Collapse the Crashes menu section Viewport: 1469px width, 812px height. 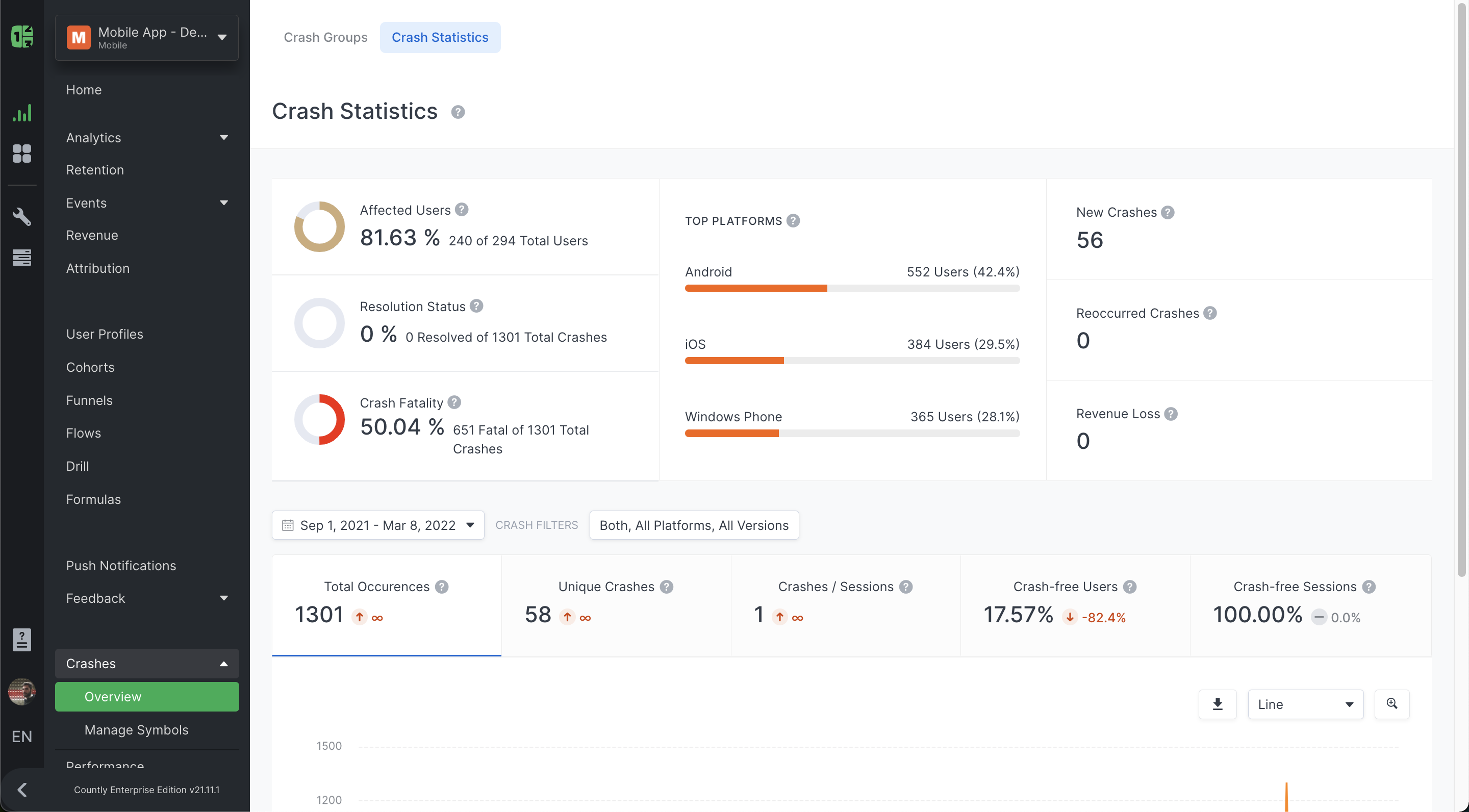coord(146,664)
